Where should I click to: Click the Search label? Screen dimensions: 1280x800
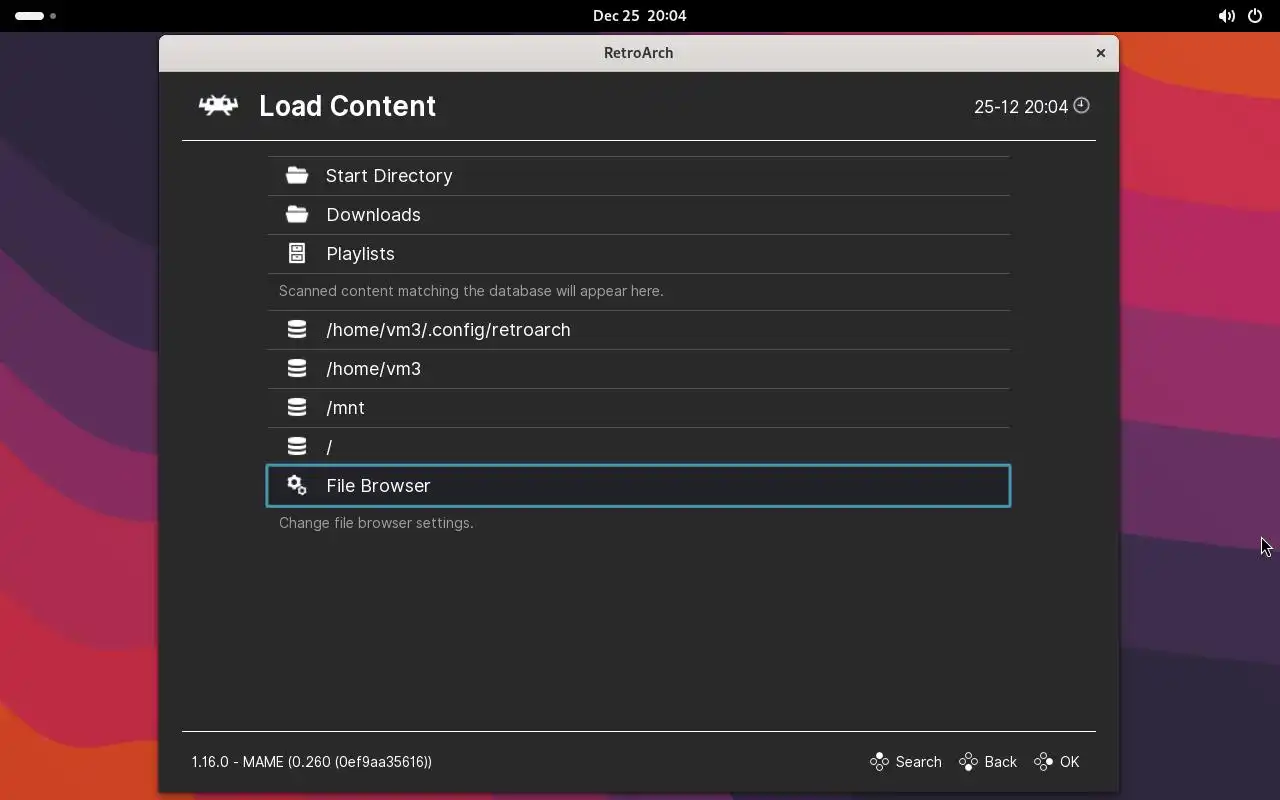[918, 762]
